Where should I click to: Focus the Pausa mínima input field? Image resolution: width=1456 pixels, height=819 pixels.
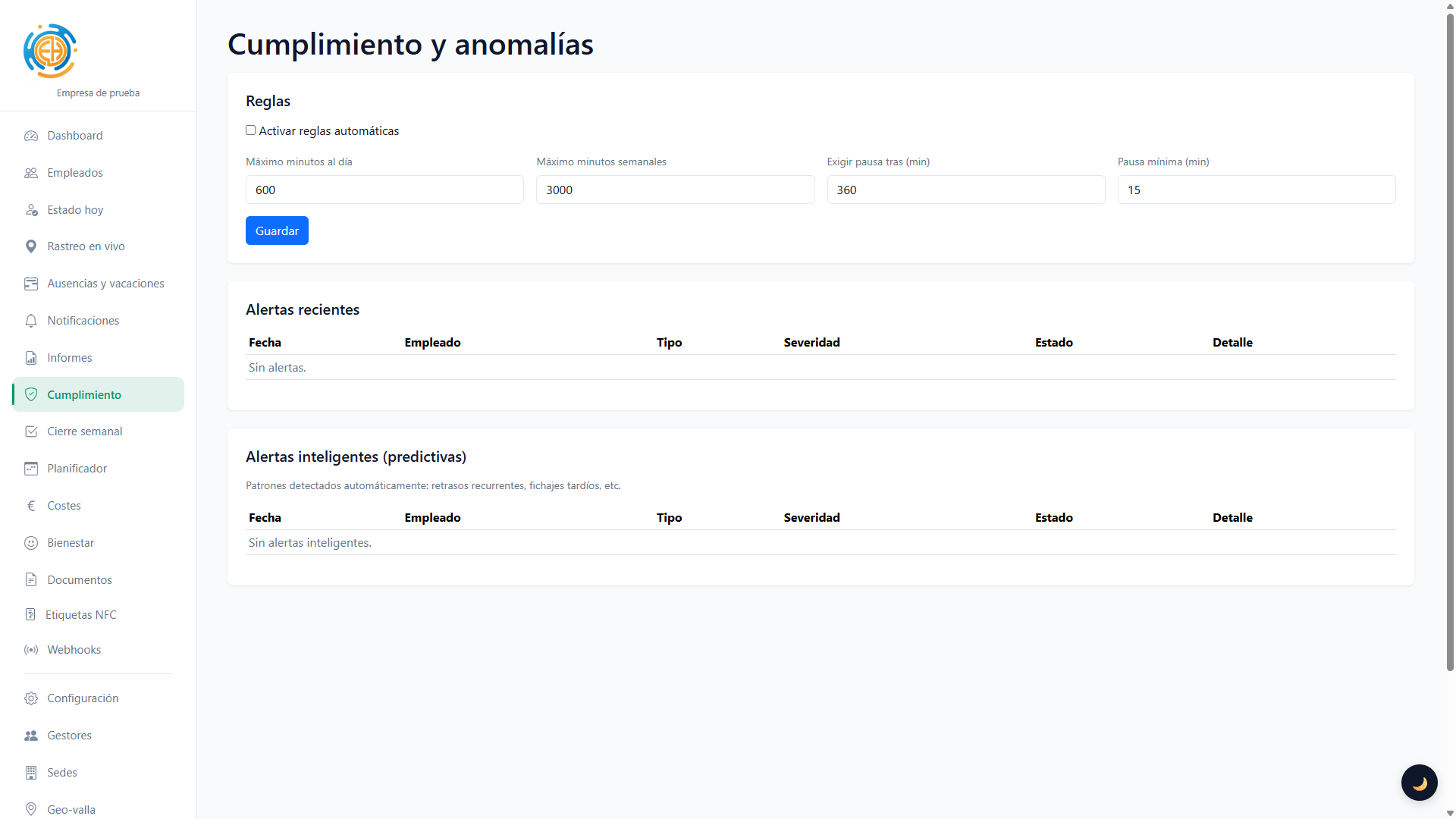pyautogui.click(x=1256, y=190)
